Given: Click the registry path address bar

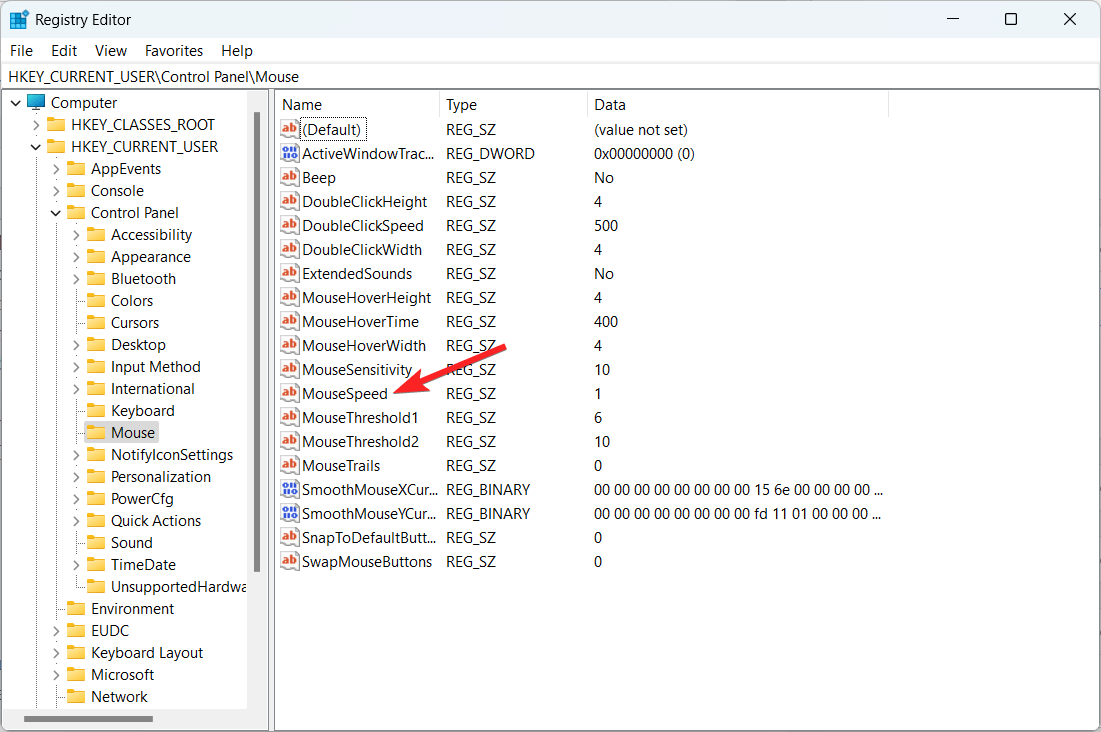Looking at the screenshot, I should point(550,77).
